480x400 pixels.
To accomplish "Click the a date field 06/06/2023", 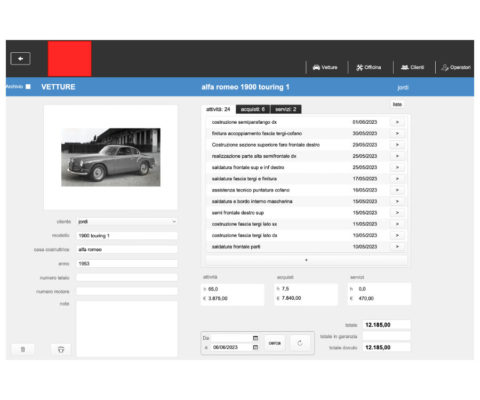I will tap(232, 347).
